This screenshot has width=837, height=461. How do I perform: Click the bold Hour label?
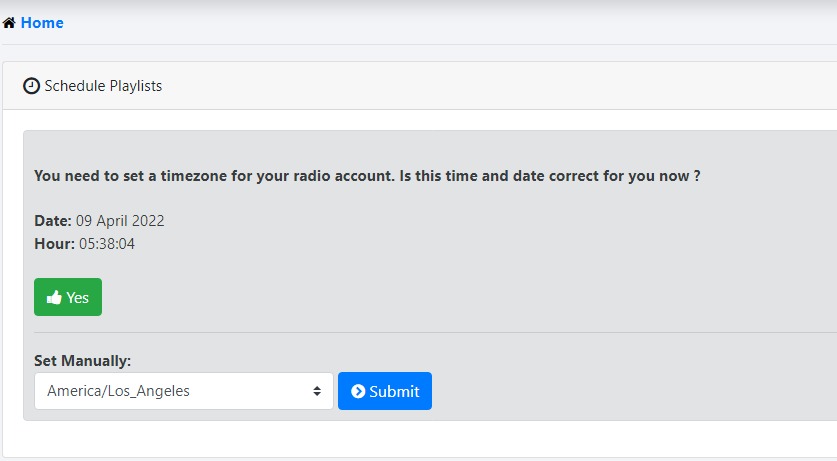tap(54, 243)
